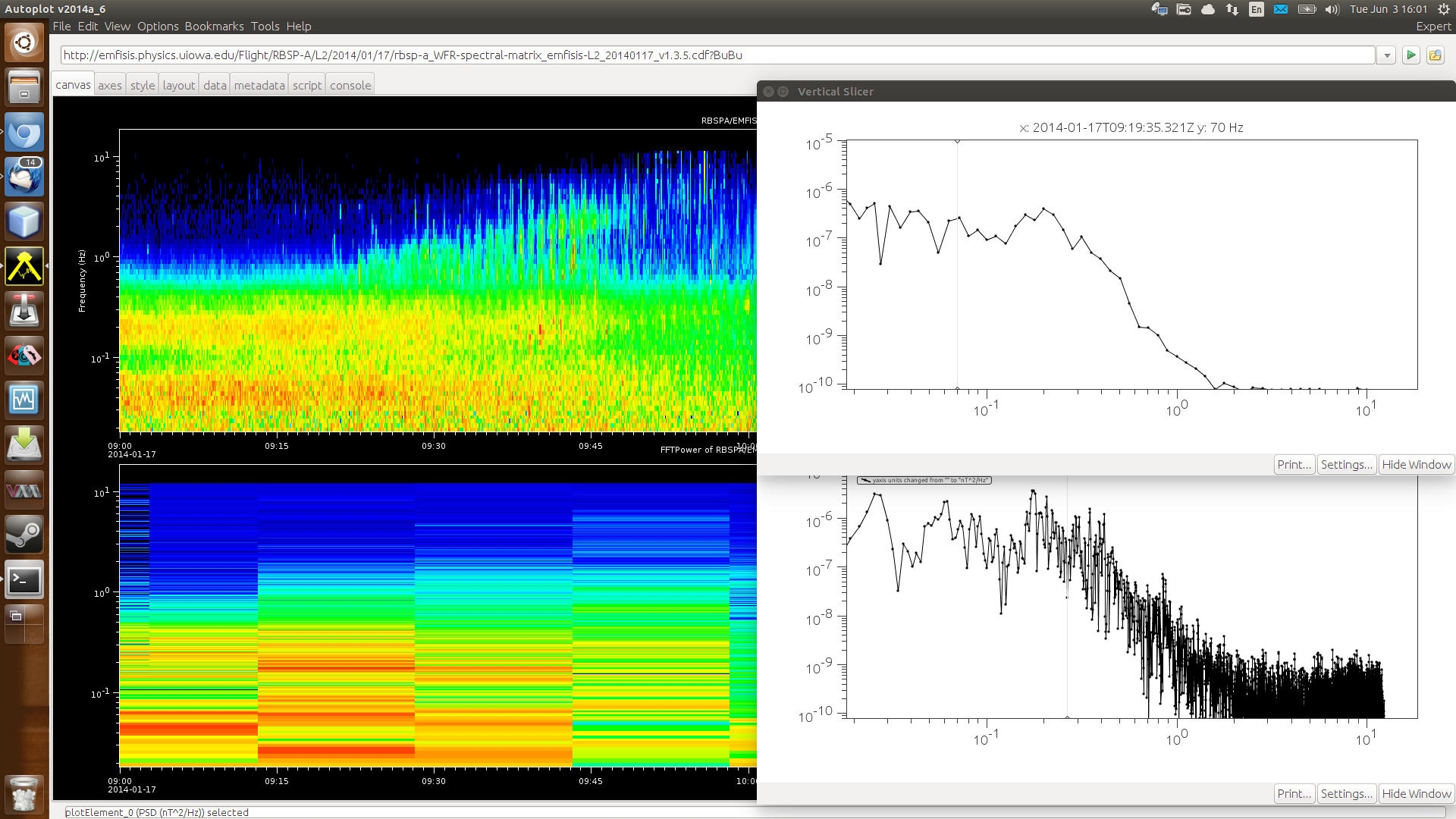Switch to the canvas tab
1456x819 pixels.
tap(73, 85)
